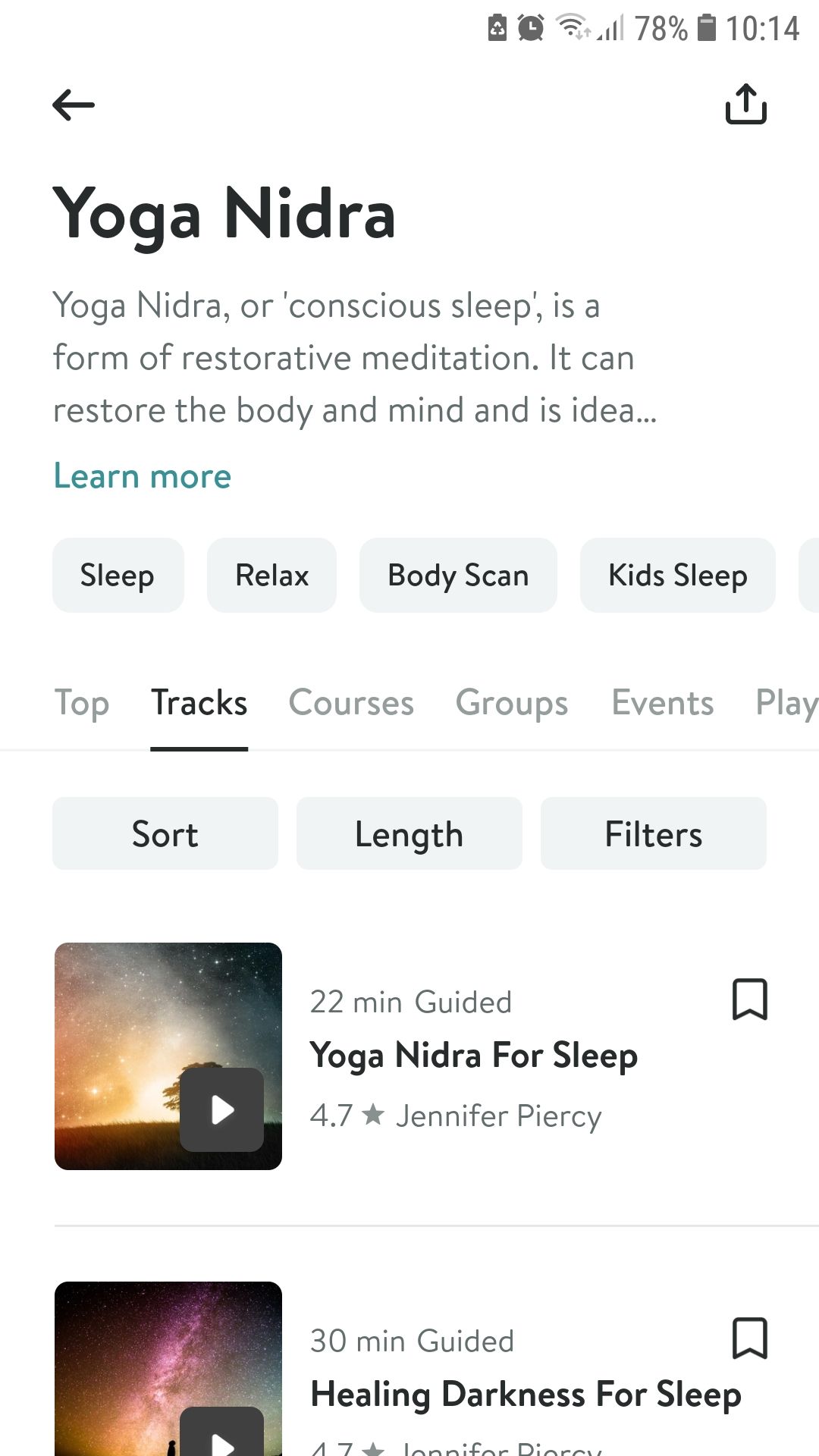Open the Filters panel
The image size is (819, 1456).
point(654,833)
